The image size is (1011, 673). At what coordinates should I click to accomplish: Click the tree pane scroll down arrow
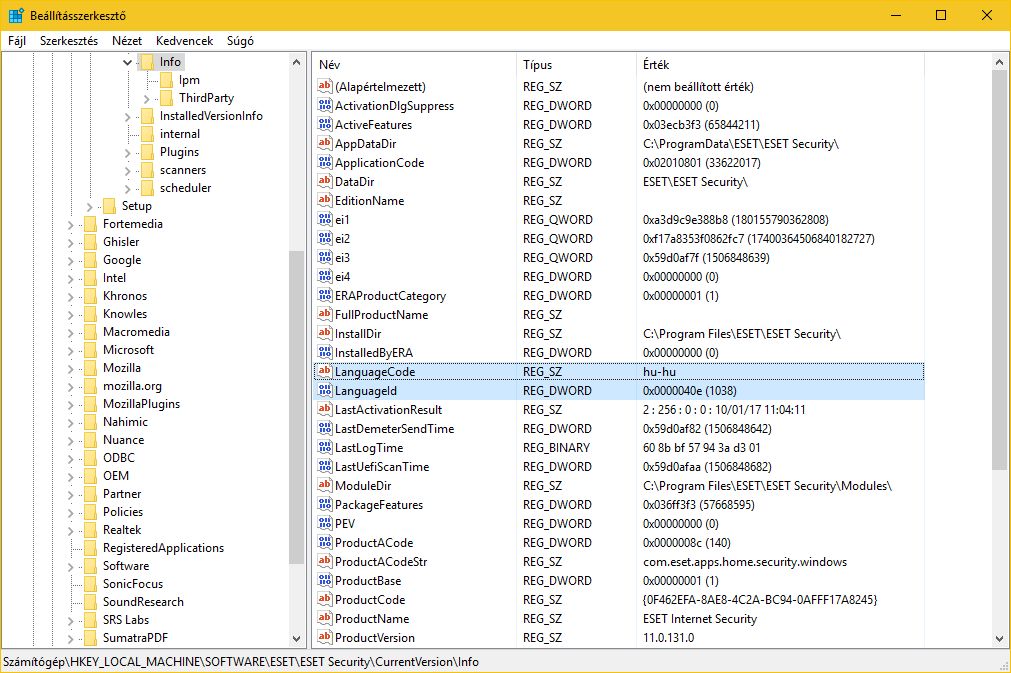point(297,639)
